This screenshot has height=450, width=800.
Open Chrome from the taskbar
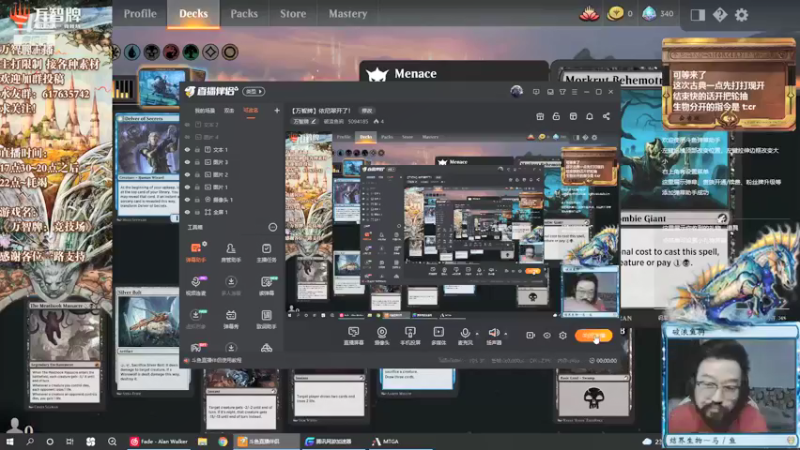(x=222, y=442)
